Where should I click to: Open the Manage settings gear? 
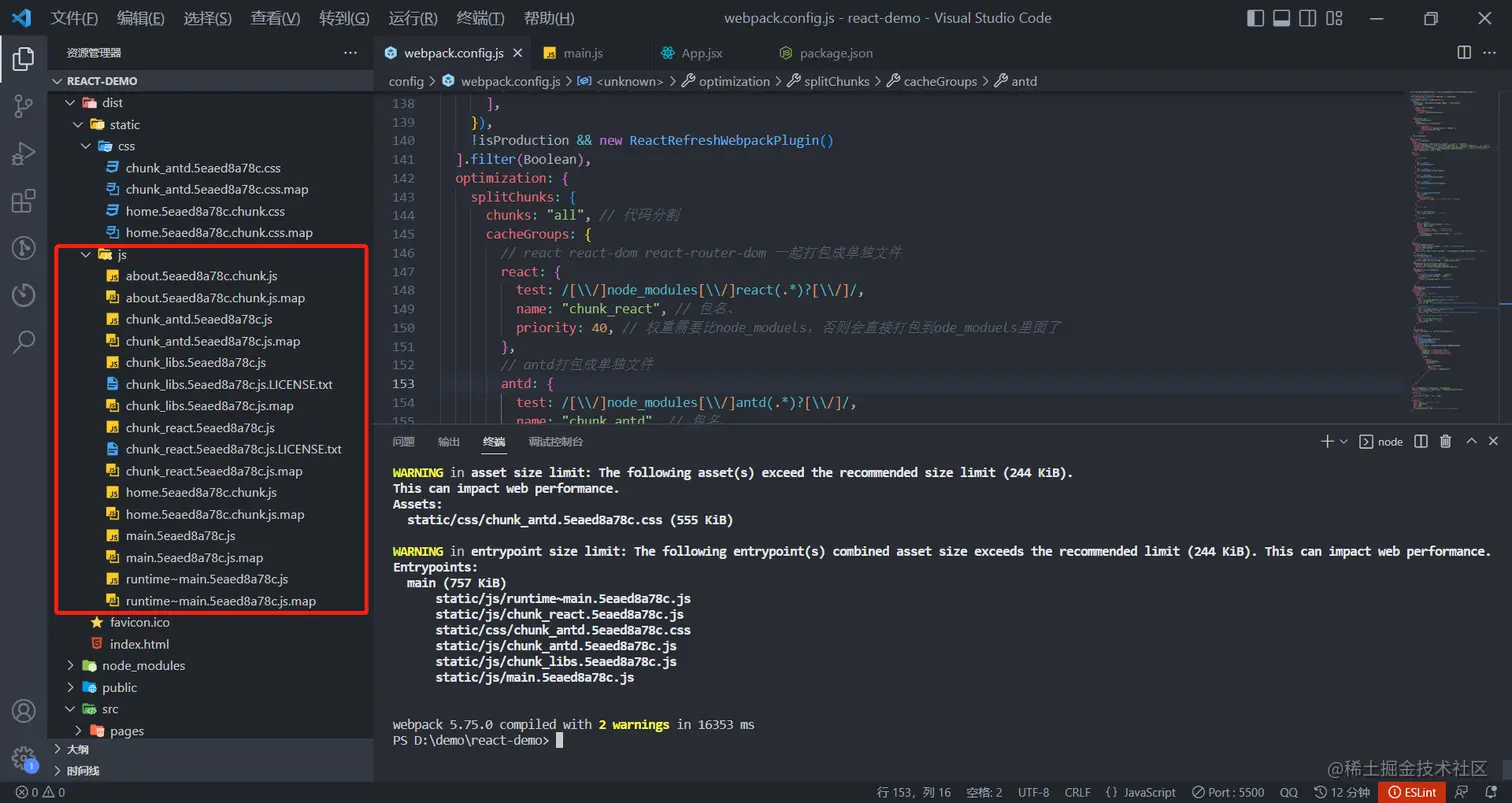click(x=23, y=757)
